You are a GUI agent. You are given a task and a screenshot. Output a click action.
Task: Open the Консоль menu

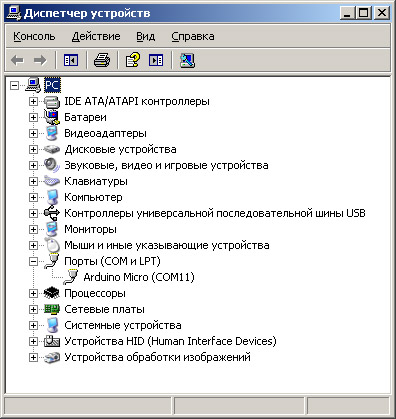click(x=34, y=36)
